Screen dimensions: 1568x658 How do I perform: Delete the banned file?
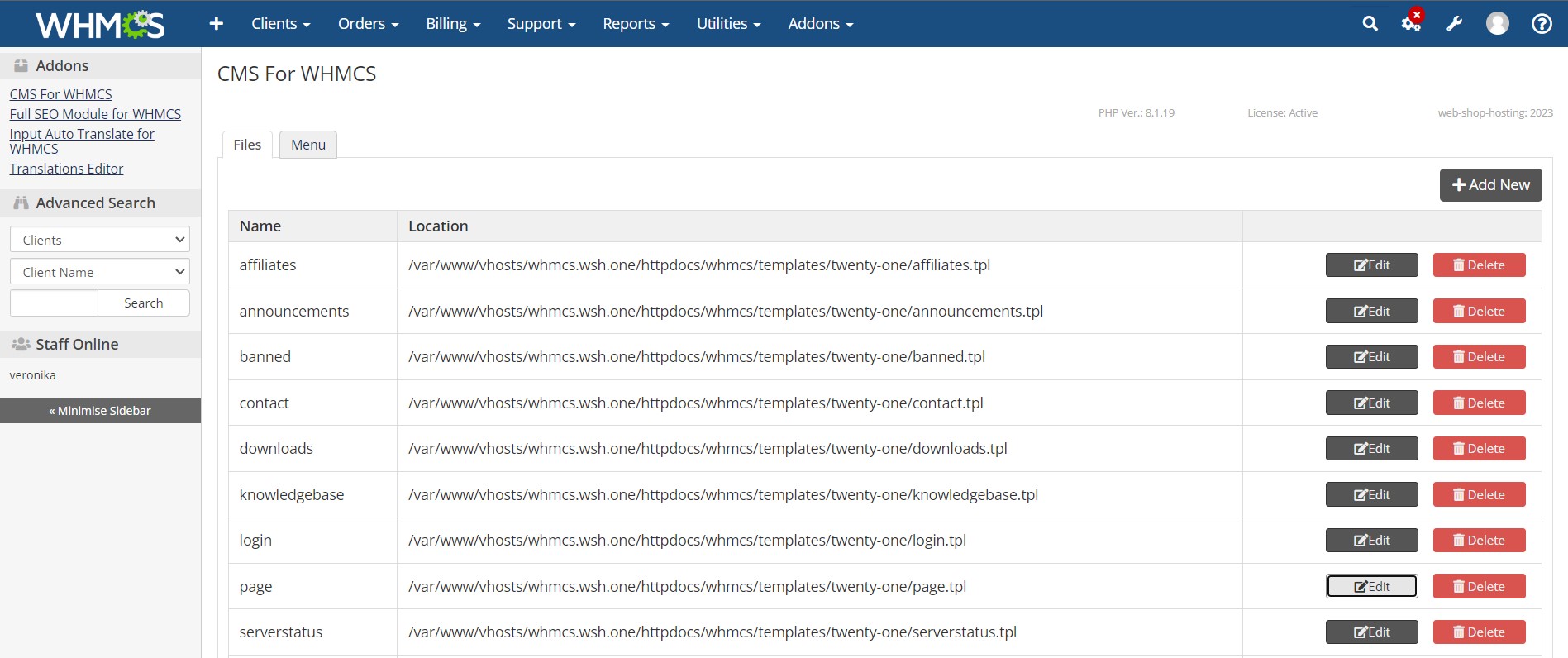coord(1479,357)
